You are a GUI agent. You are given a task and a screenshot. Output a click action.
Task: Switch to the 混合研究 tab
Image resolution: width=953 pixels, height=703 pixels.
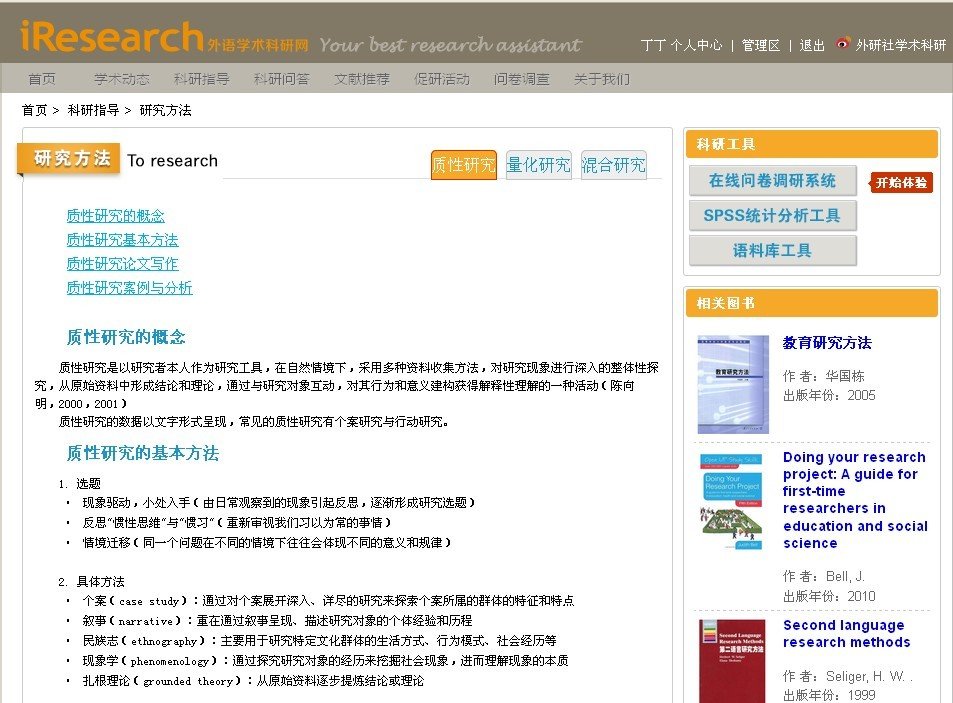click(613, 165)
